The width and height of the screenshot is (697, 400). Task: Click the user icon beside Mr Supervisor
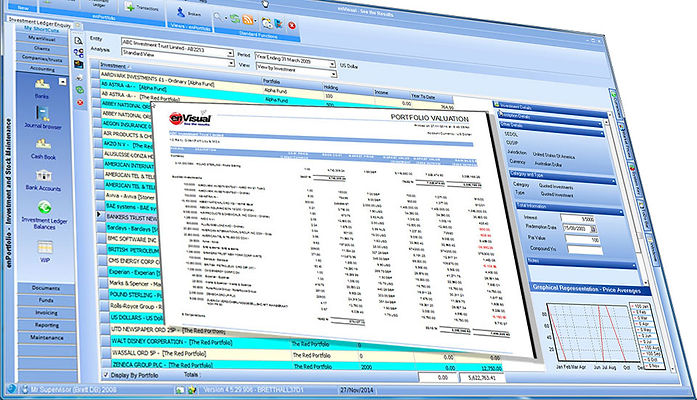[25, 390]
